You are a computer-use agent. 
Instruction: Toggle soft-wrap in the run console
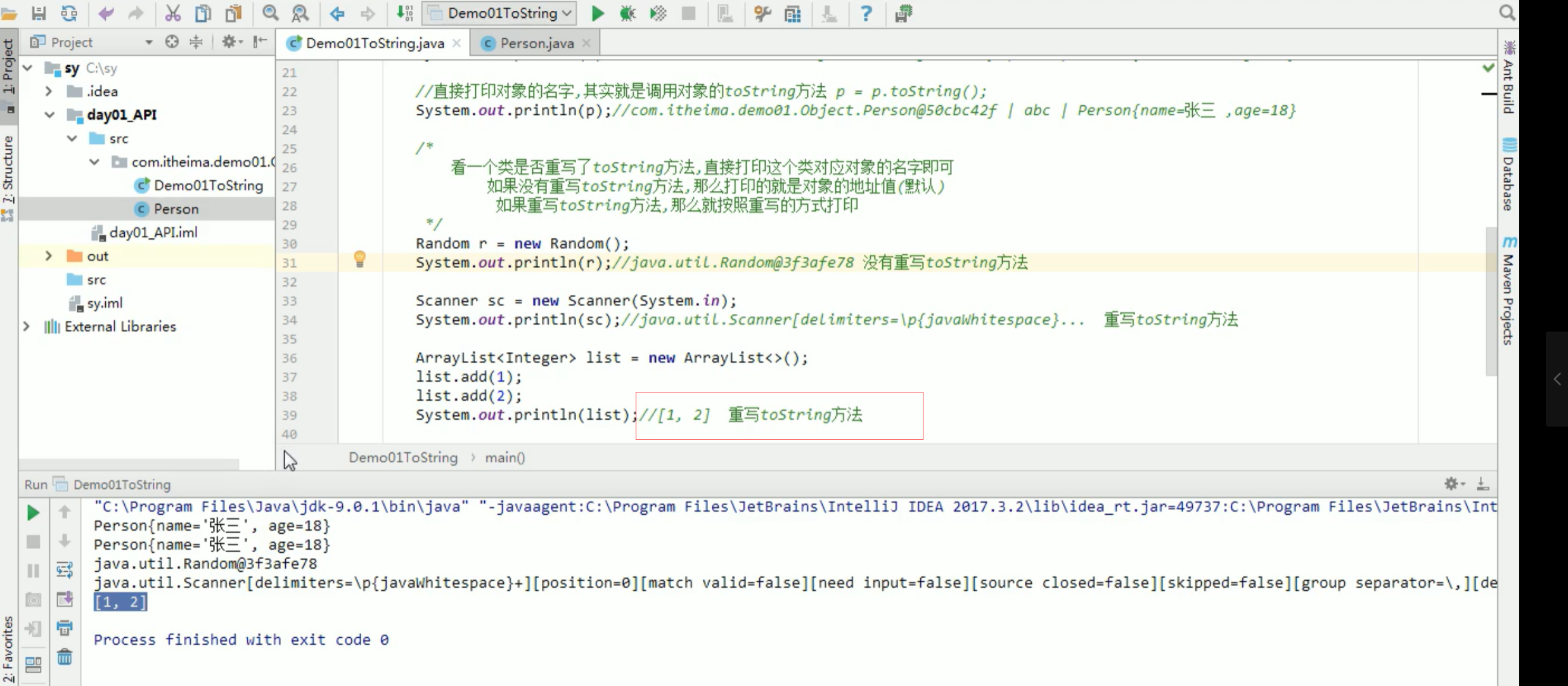click(65, 569)
